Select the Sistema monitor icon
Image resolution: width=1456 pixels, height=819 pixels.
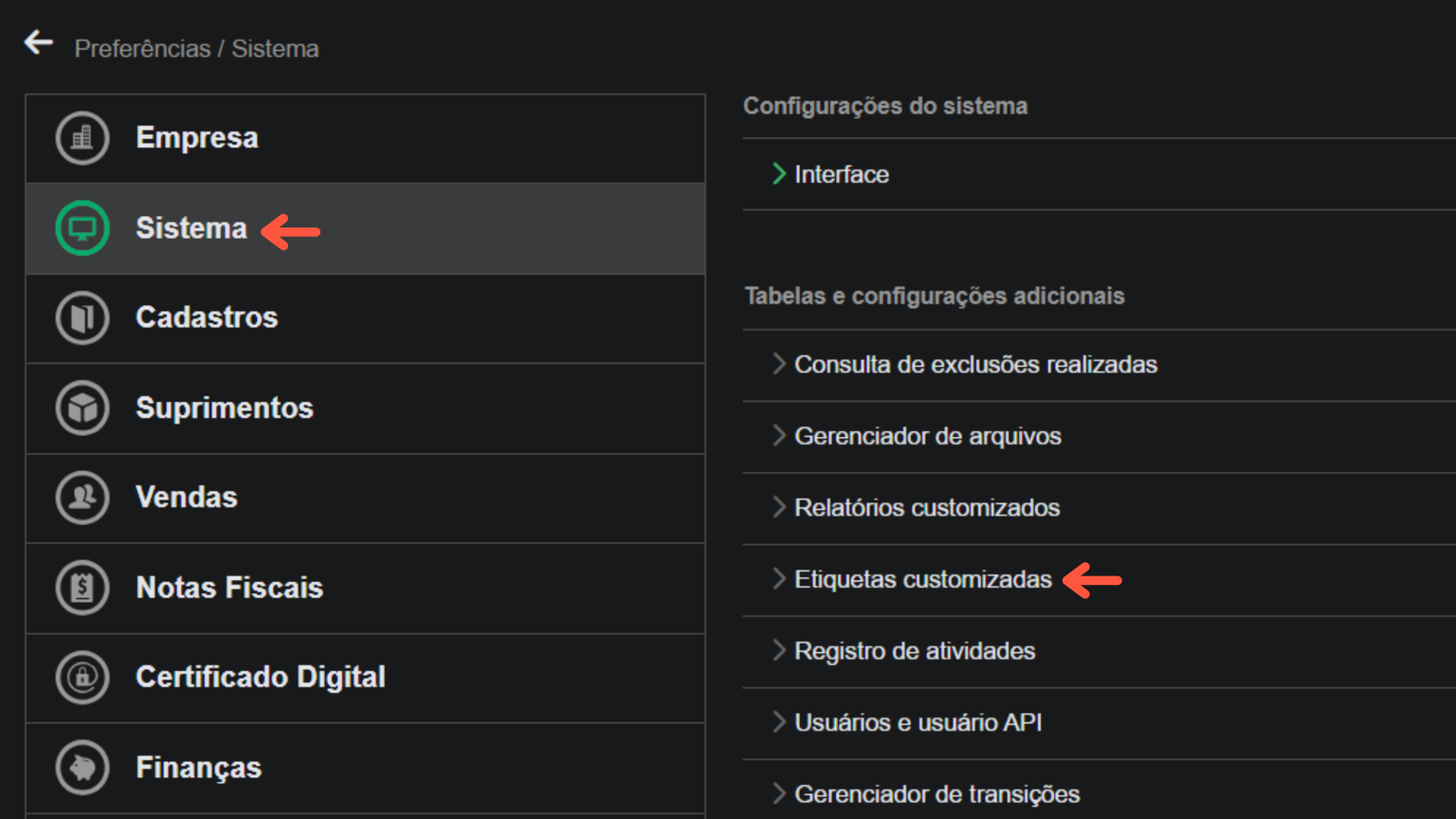82,228
